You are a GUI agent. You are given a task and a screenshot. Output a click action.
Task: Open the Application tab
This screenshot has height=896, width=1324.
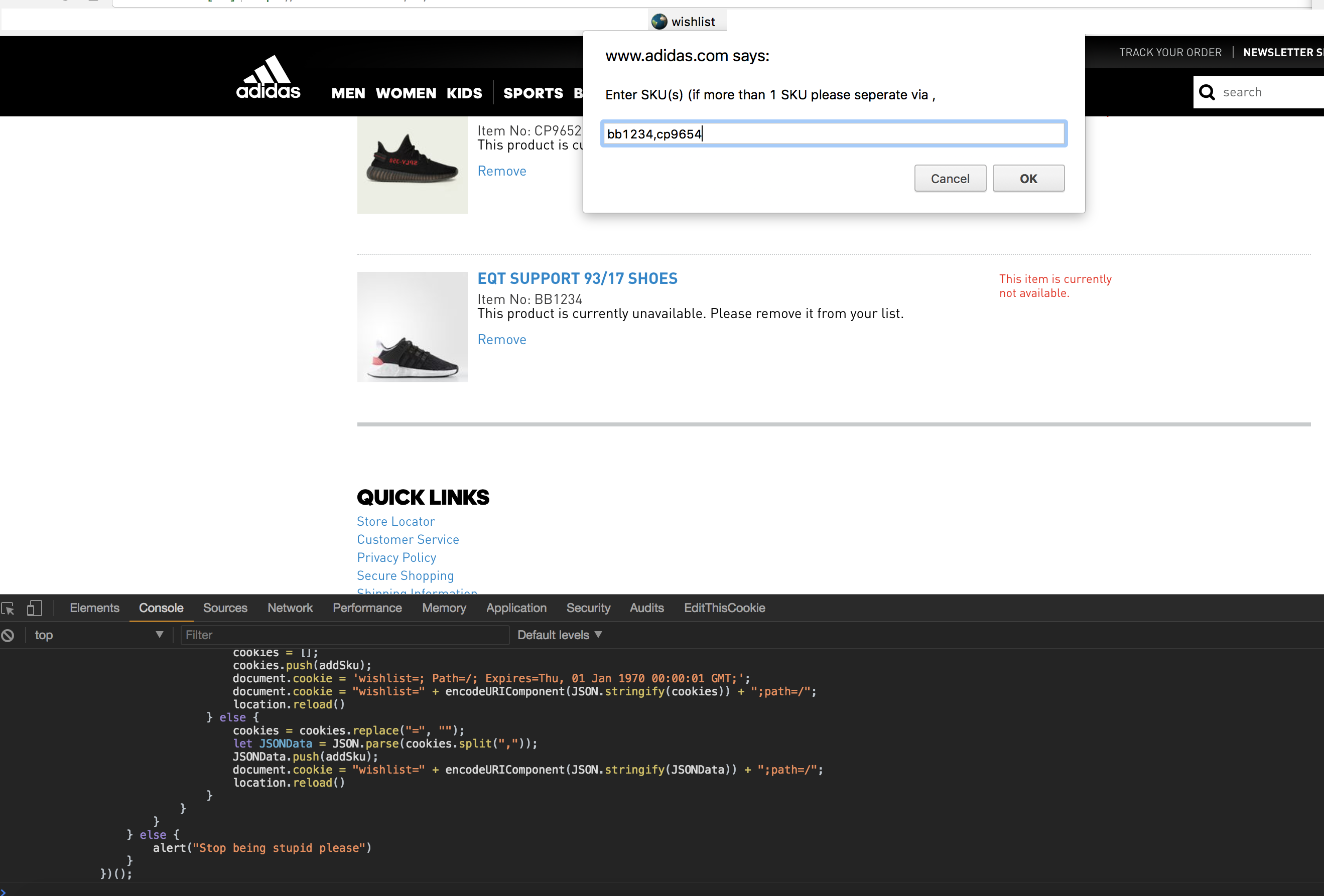pyautogui.click(x=516, y=608)
